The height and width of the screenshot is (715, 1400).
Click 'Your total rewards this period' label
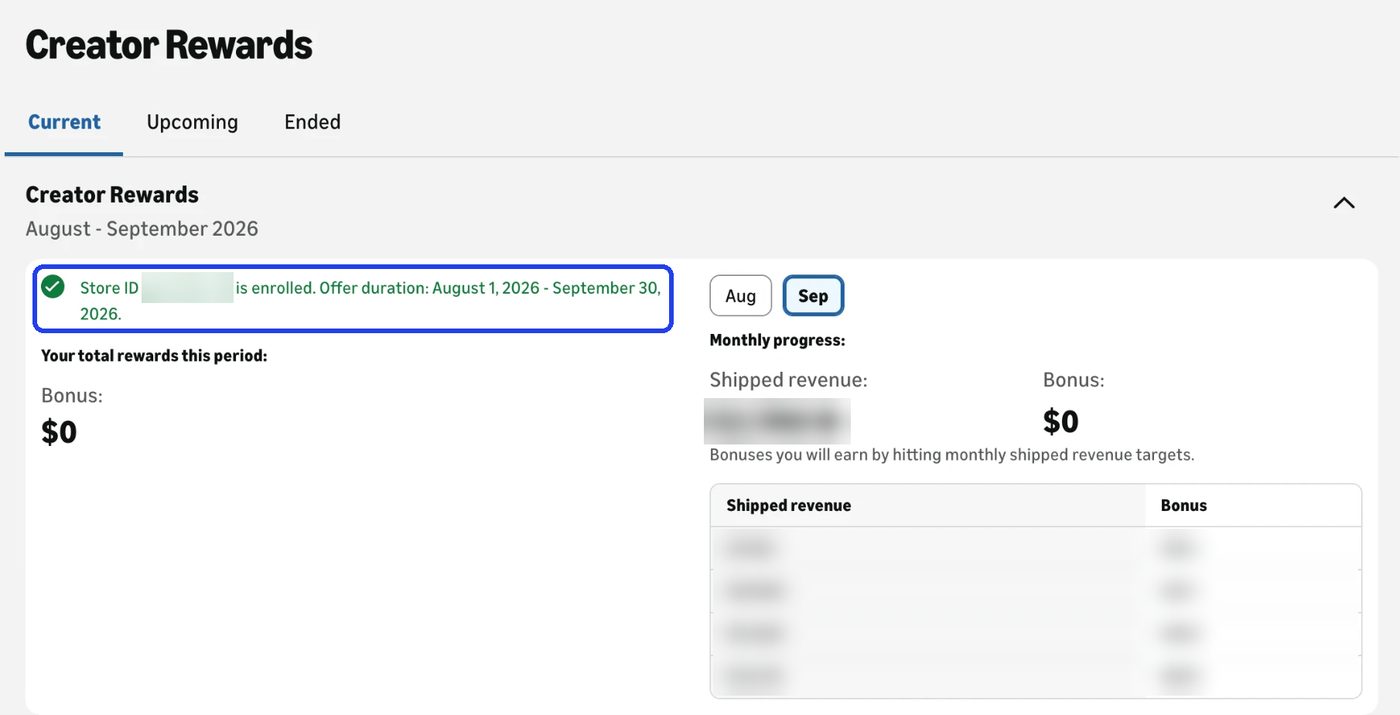[x=154, y=356]
